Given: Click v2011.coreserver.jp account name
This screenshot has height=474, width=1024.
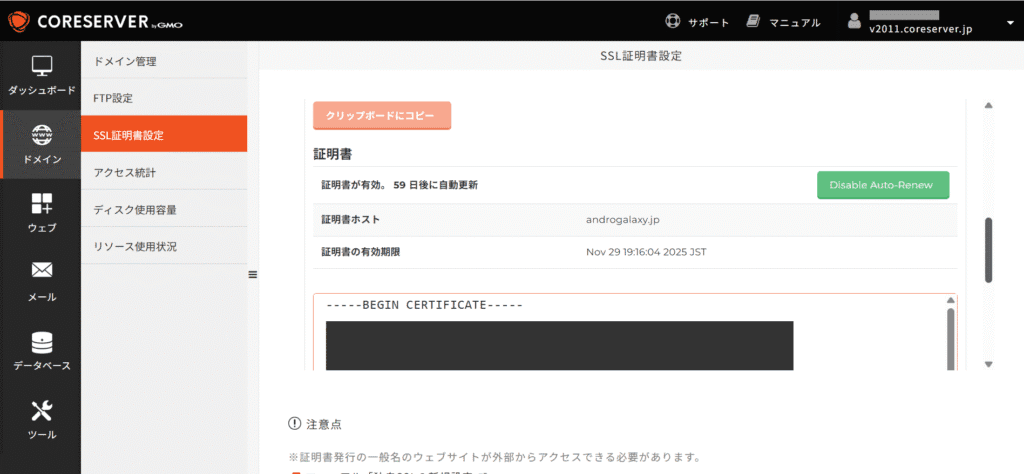Looking at the screenshot, I should (921, 29).
